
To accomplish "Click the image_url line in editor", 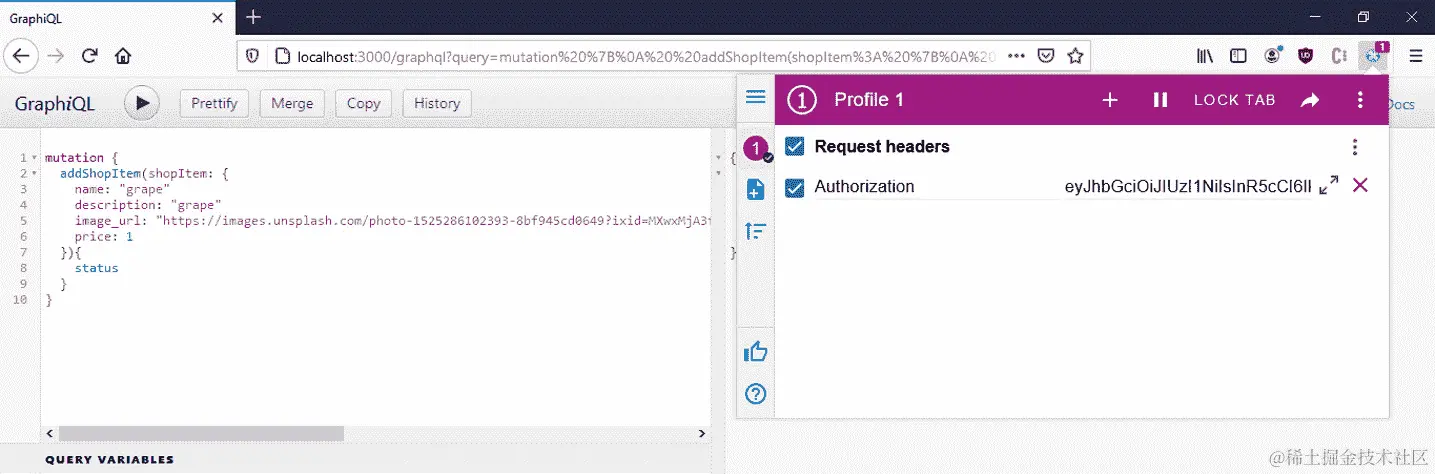I will (x=392, y=221).
